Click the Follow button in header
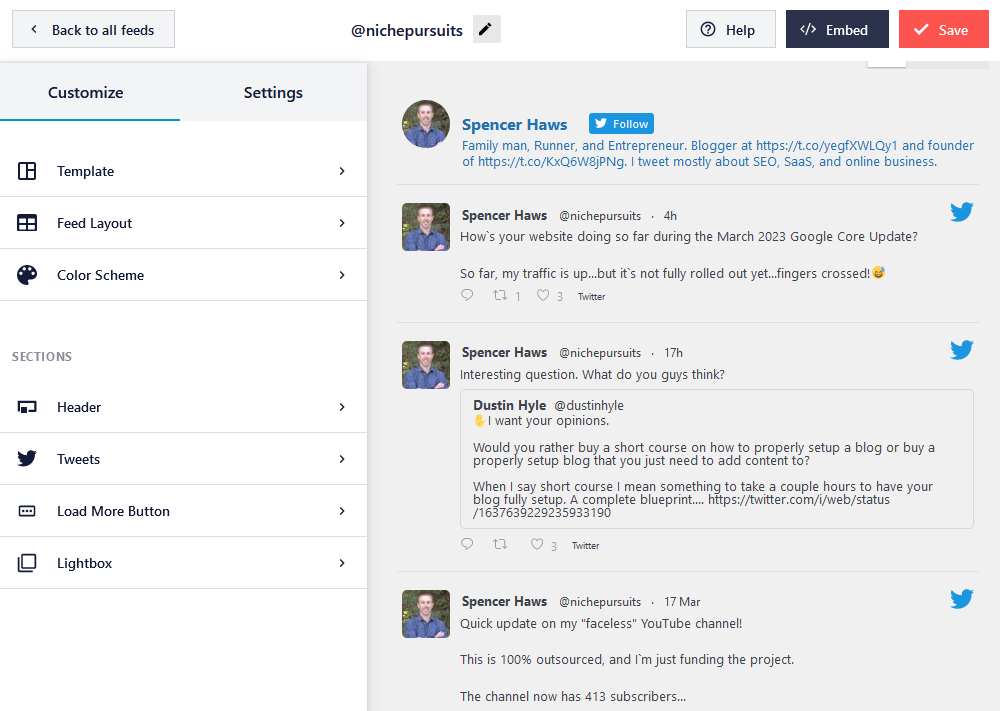This screenshot has height=711, width=1000. click(621, 124)
